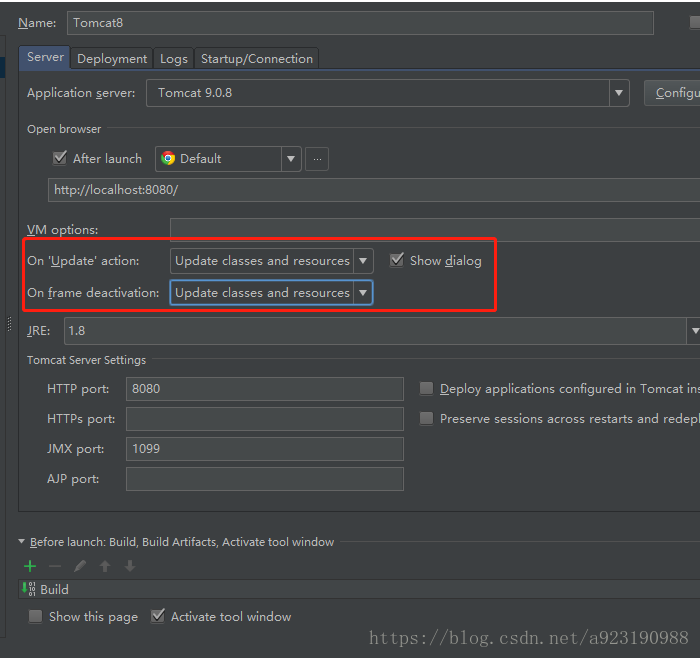Click the AJP port field
This screenshot has width=700, height=658.
265,479
